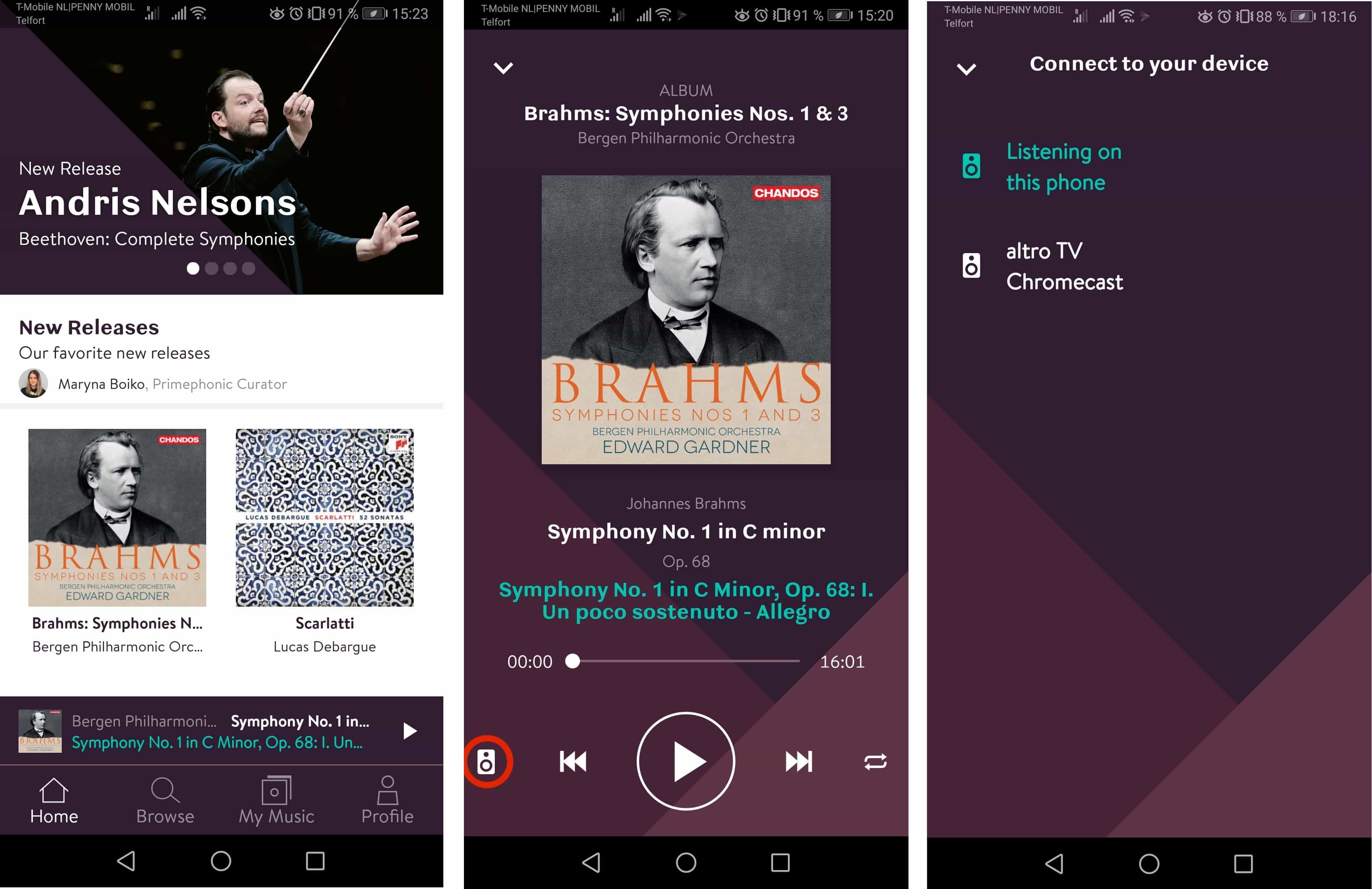1372x889 pixels.
Task: Skip to previous track
Action: [573, 761]
